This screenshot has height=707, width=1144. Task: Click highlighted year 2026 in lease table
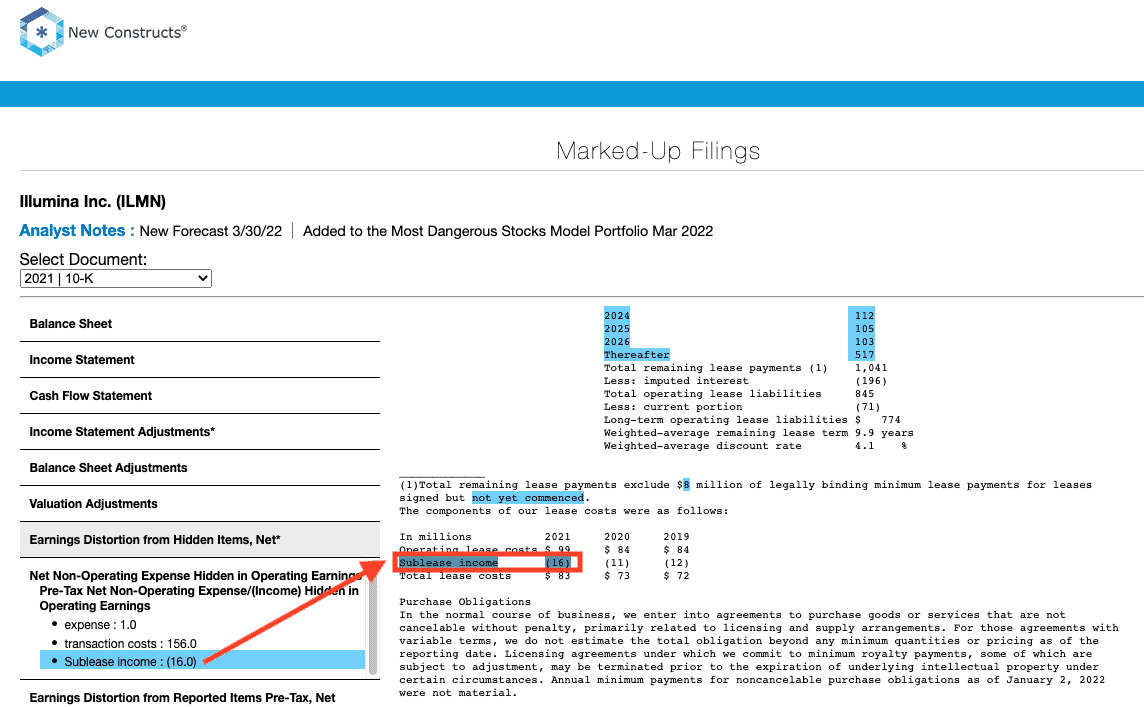pyautogui.click(x=617, y=341)
